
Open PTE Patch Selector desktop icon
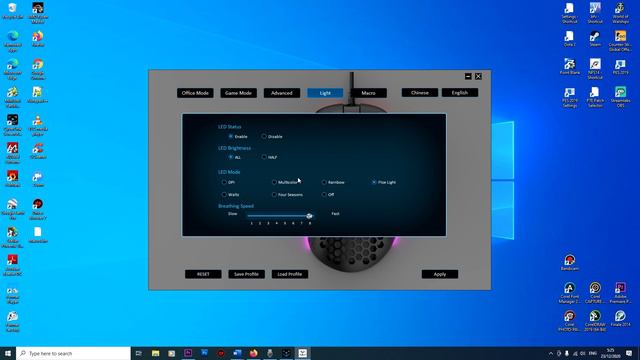point(595,96)
